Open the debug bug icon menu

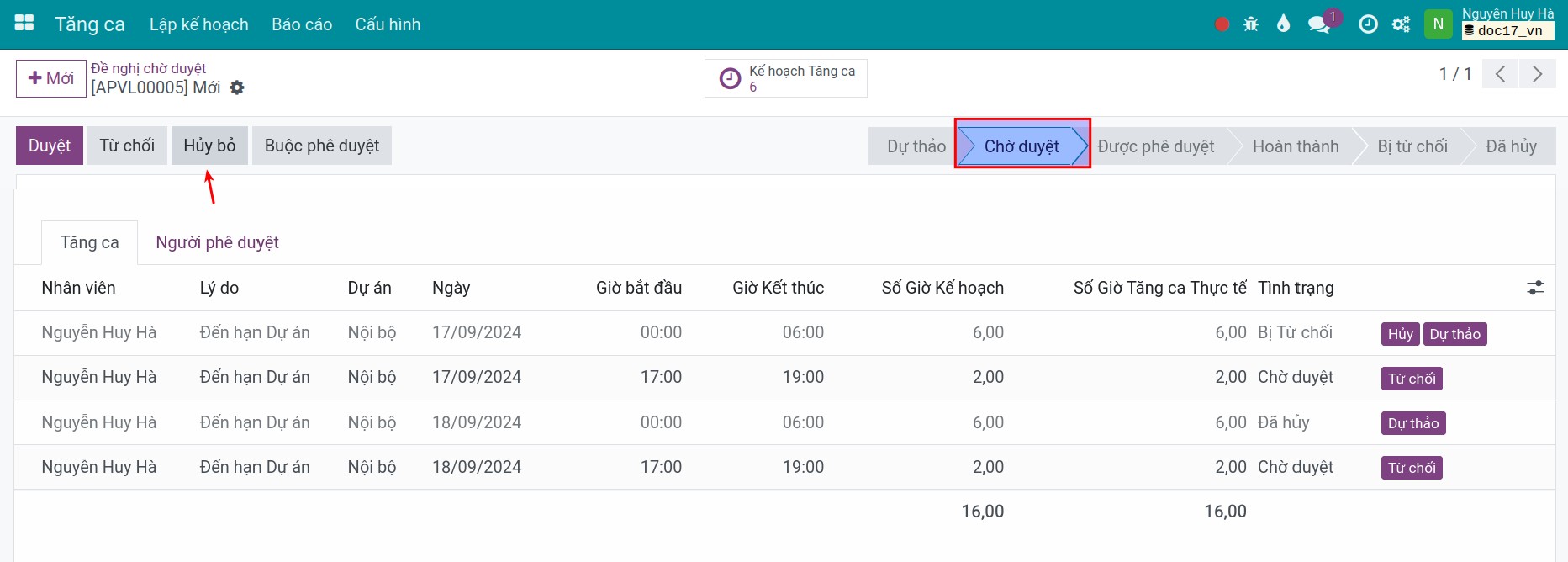[x=1251, y=24]
